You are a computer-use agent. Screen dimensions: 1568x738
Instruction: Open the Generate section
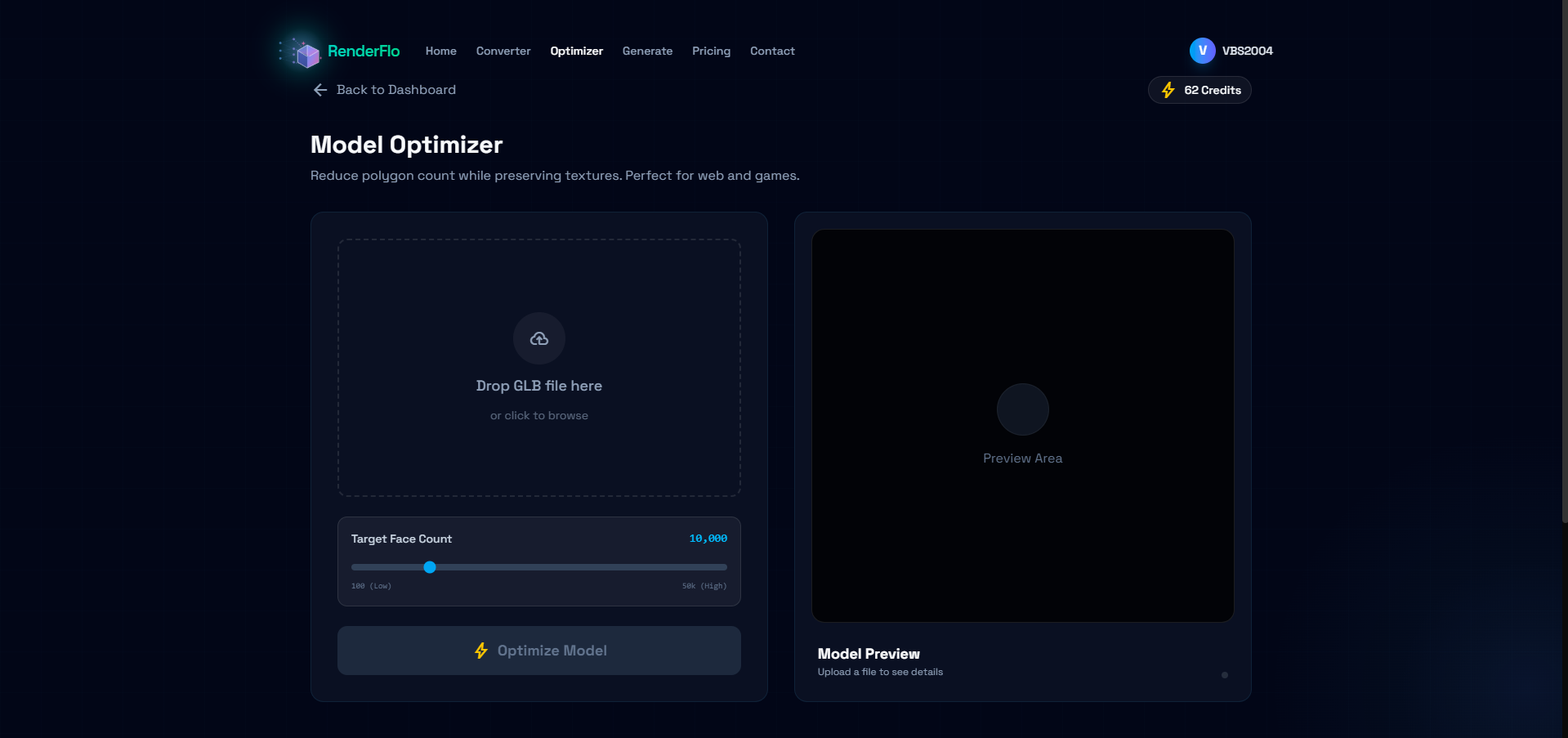(x=646, y=51)
